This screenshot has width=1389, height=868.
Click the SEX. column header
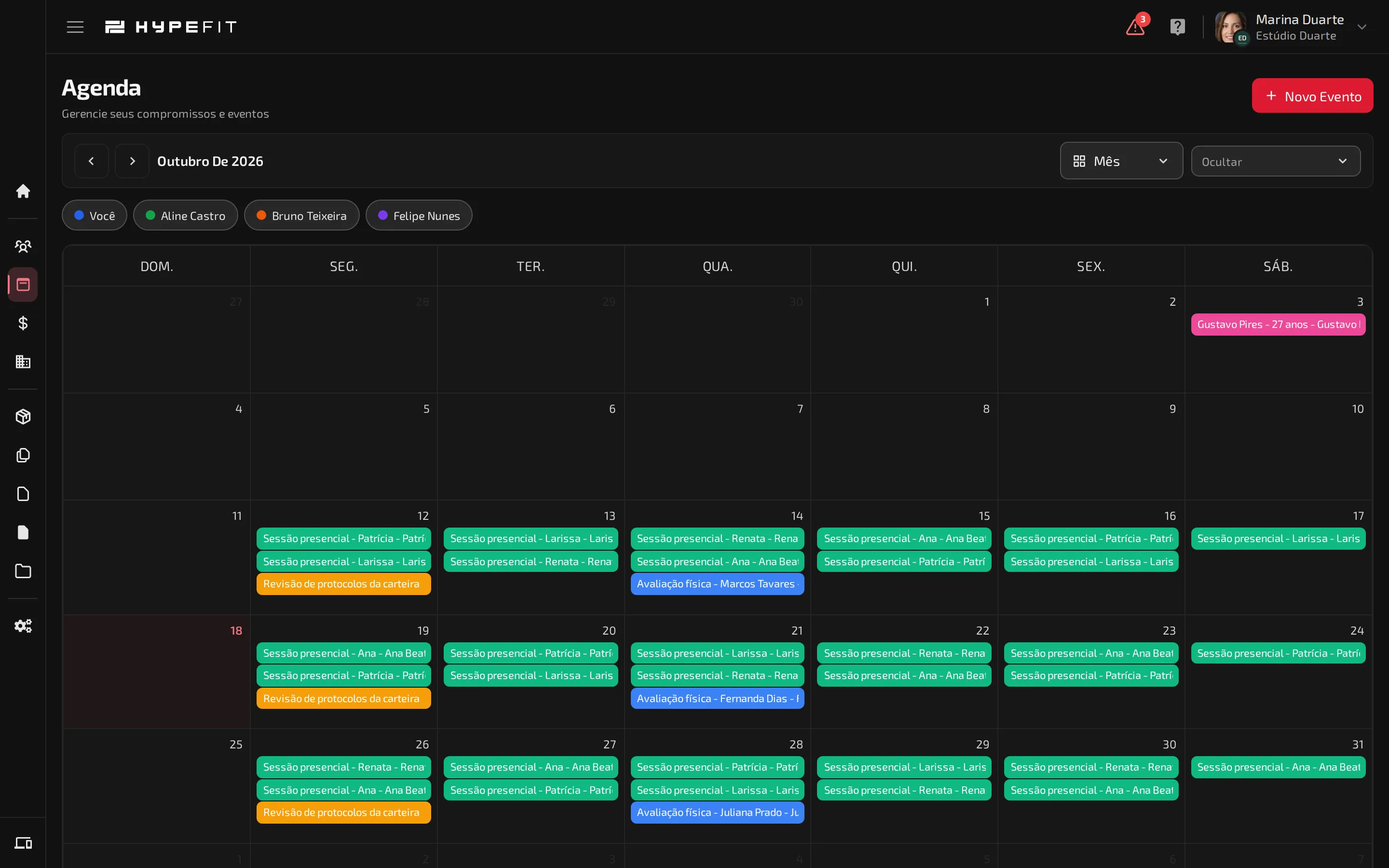1090,266
